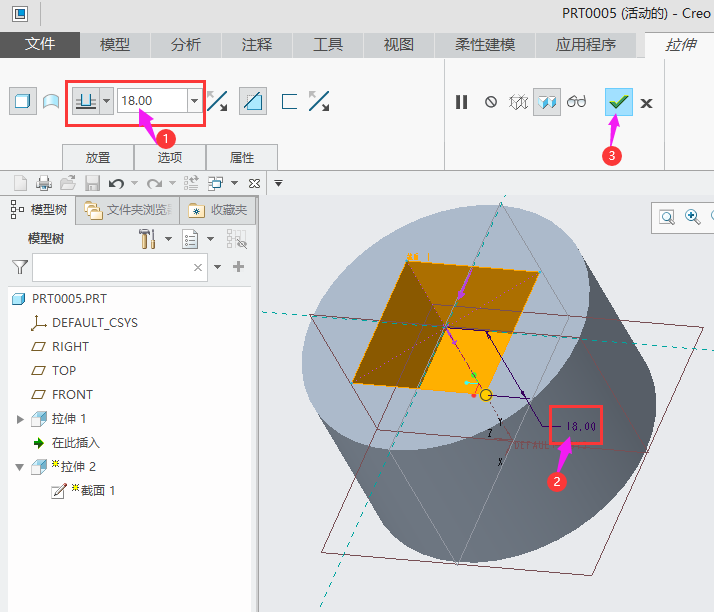Toggle the thicken sketch option

coord(290,101)
